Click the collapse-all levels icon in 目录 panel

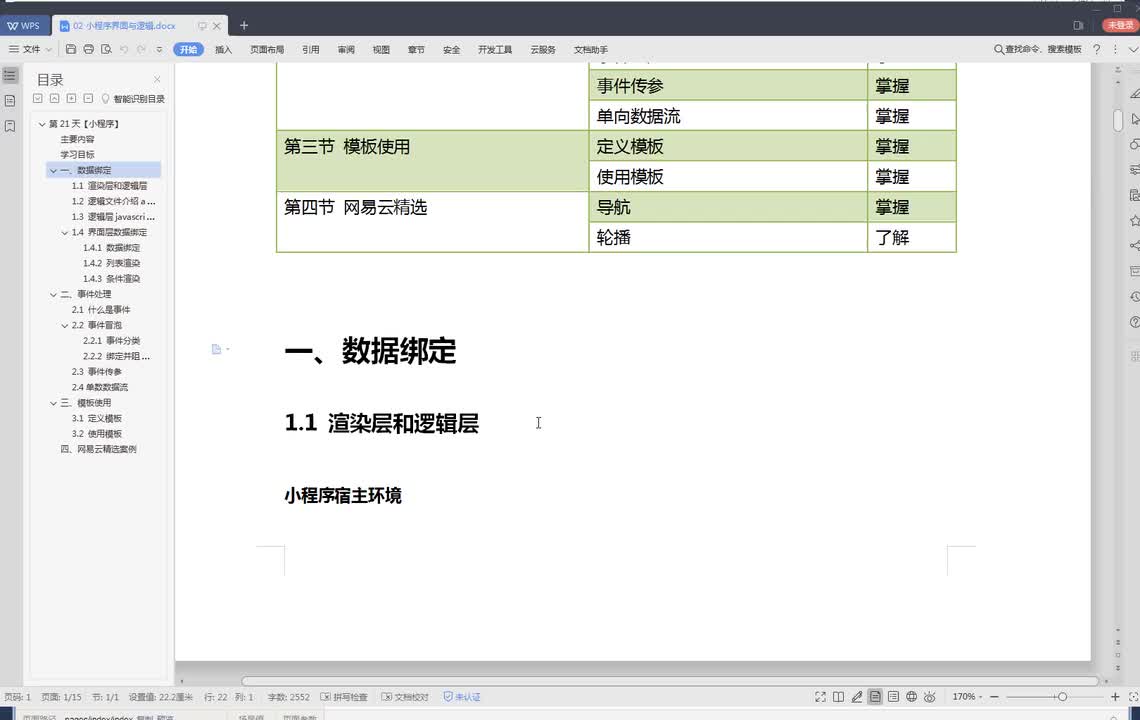55,98
